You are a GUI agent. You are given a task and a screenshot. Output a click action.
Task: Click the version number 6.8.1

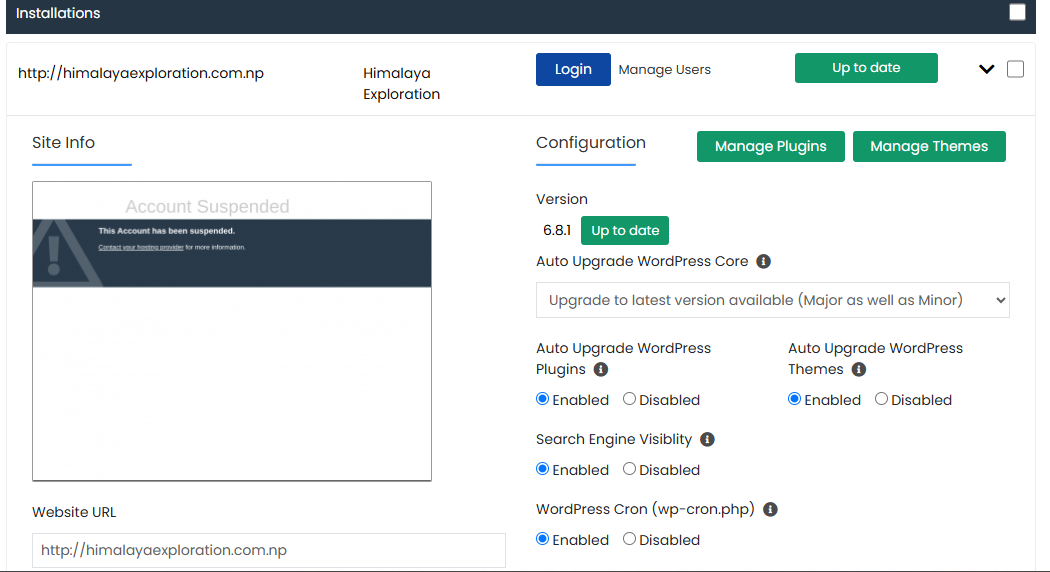[557, 230]
